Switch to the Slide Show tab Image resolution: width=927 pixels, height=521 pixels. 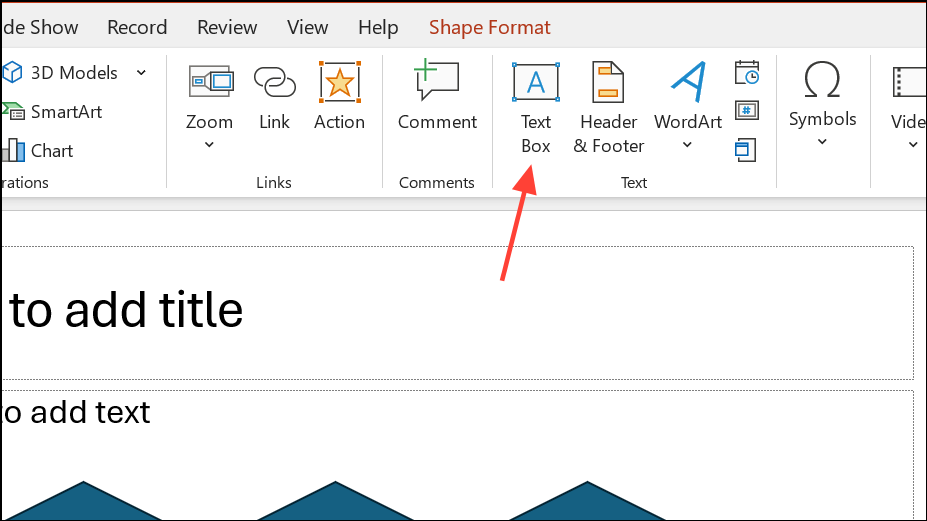tap(40, 27)
